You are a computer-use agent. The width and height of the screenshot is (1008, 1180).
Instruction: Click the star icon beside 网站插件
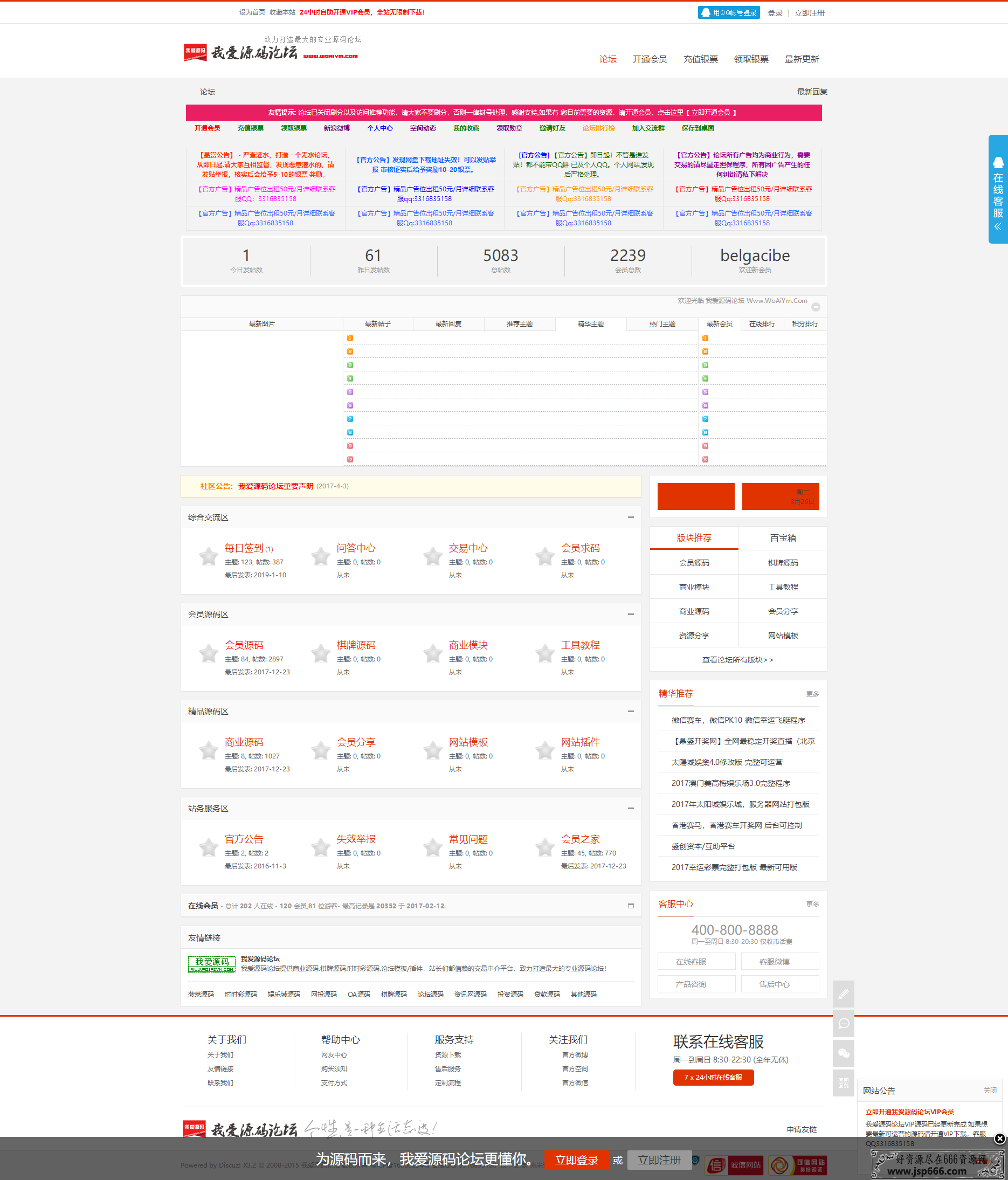point(545,750)
